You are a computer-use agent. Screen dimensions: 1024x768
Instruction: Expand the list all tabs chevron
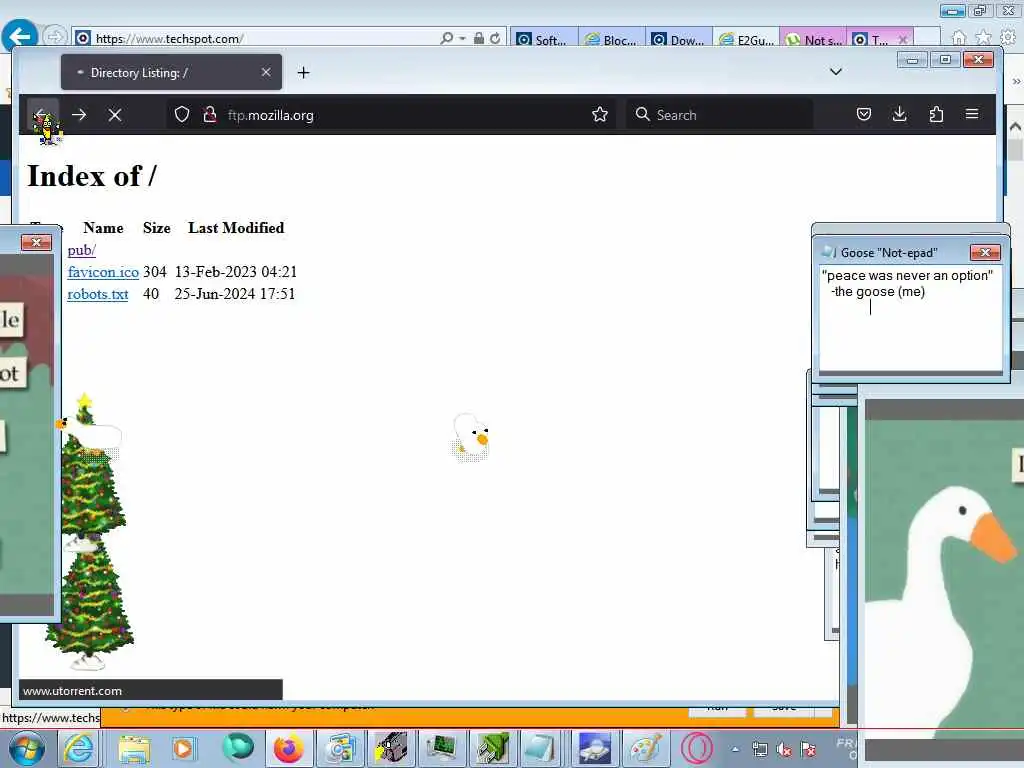point(835,72)
